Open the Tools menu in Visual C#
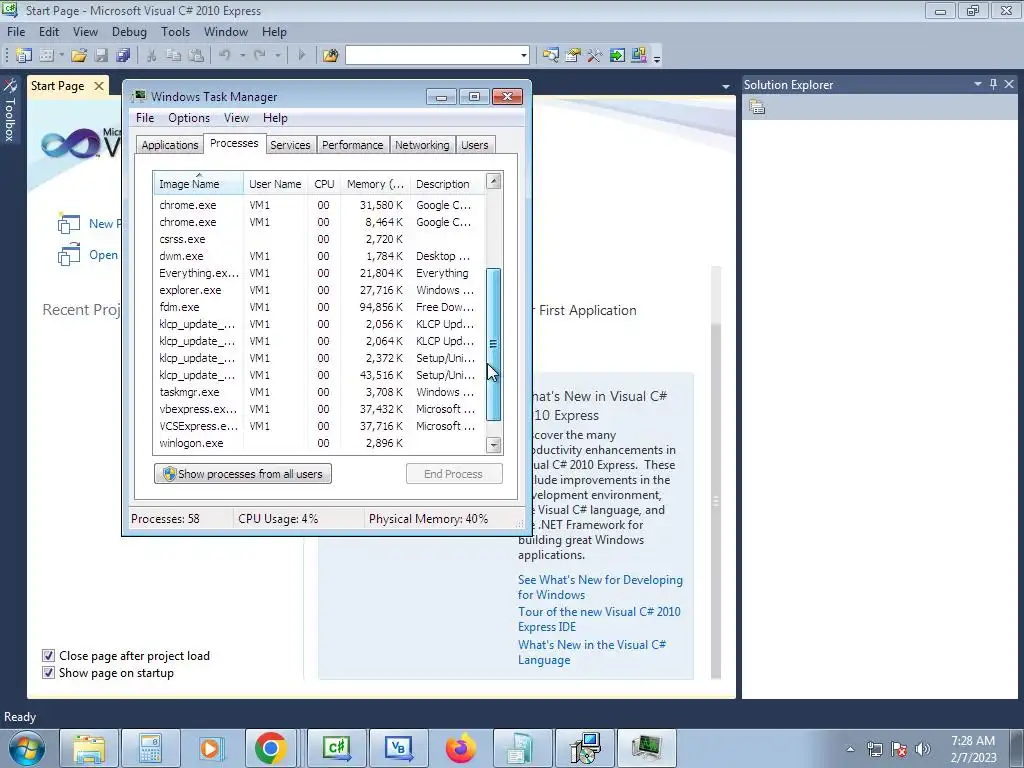The width and height of the screenshot is (1024, 768). pyautogui.click(x=176, y=31)
